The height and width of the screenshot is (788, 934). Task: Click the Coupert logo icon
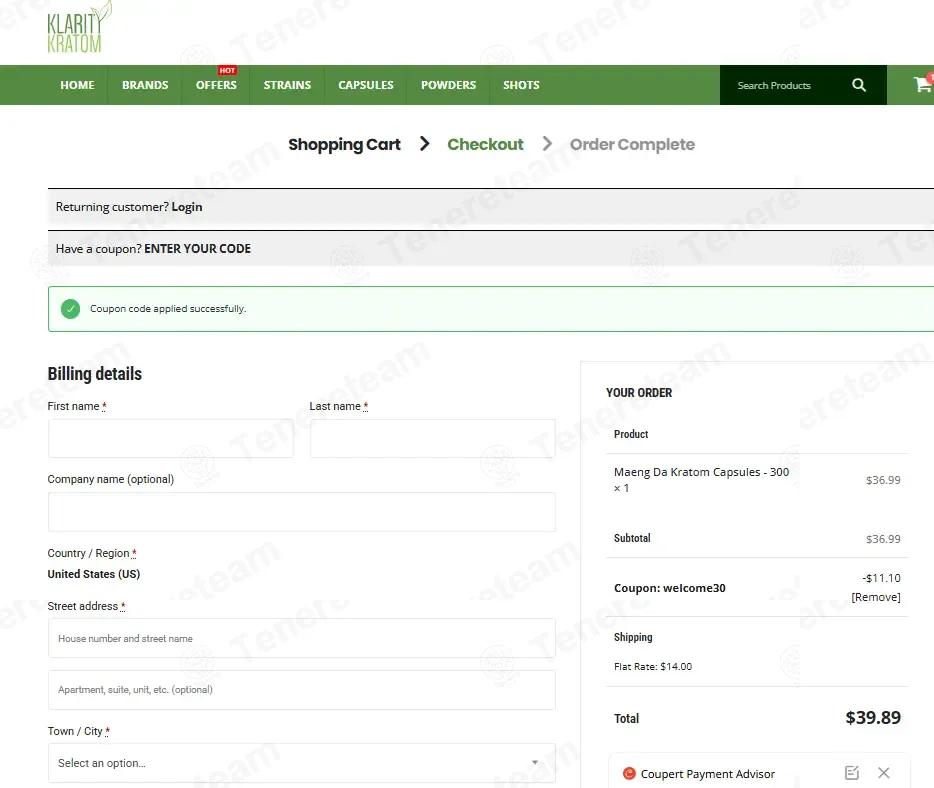(x=629, y=773)
